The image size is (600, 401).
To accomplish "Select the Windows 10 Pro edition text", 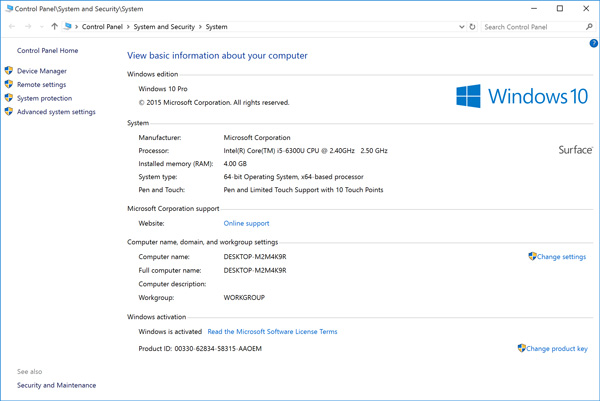I will 163,89.
